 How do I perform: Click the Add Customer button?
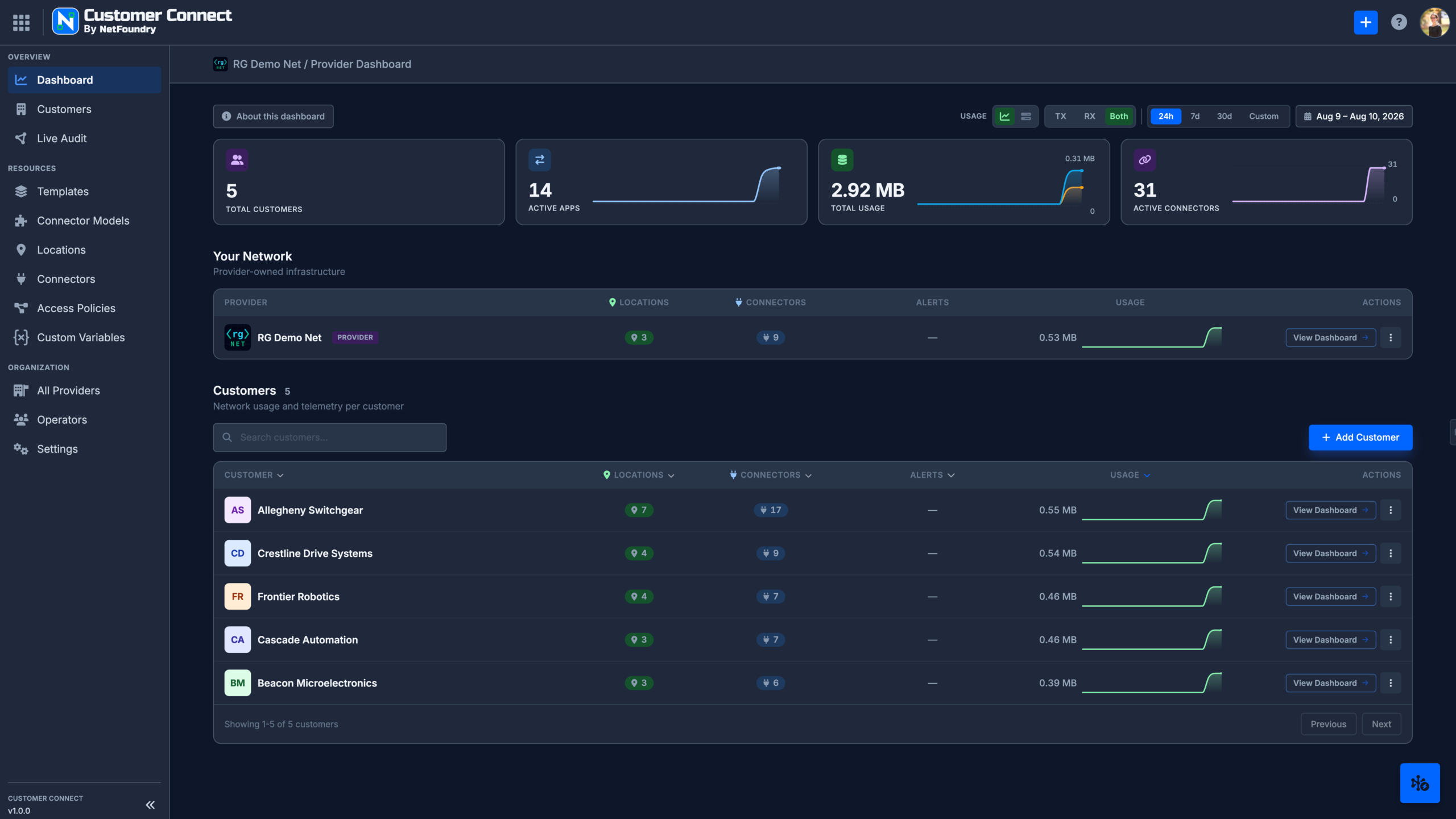coord(1360,437)
